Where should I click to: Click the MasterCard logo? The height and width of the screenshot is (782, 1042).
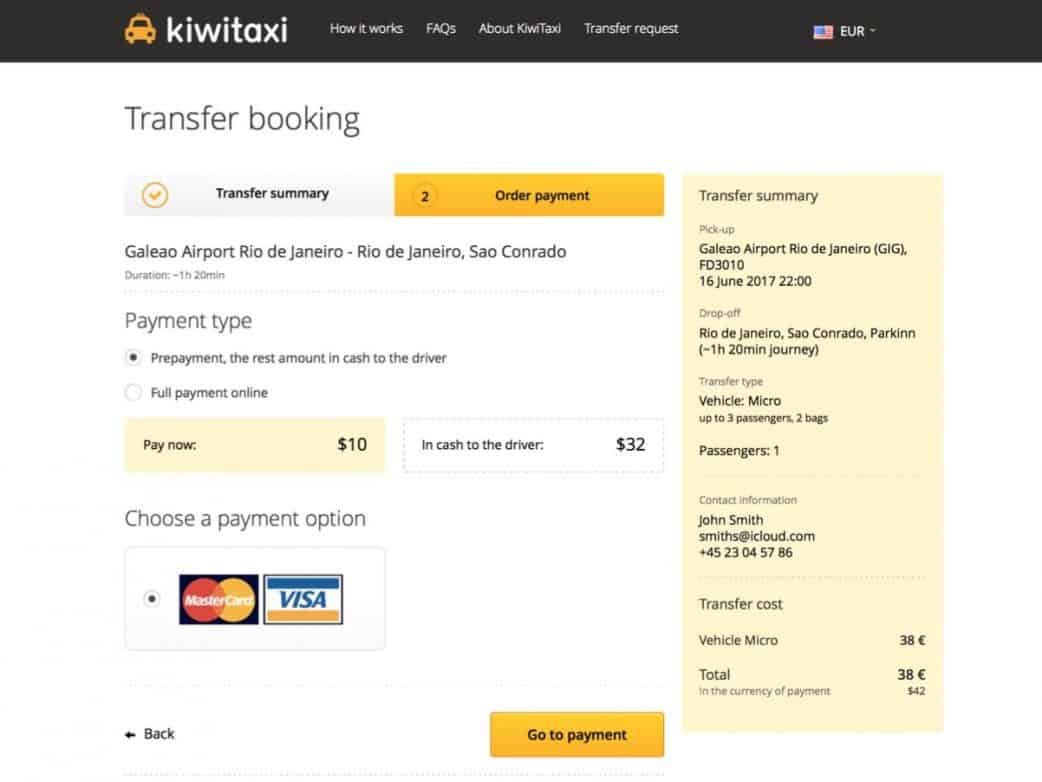[219, 599]
